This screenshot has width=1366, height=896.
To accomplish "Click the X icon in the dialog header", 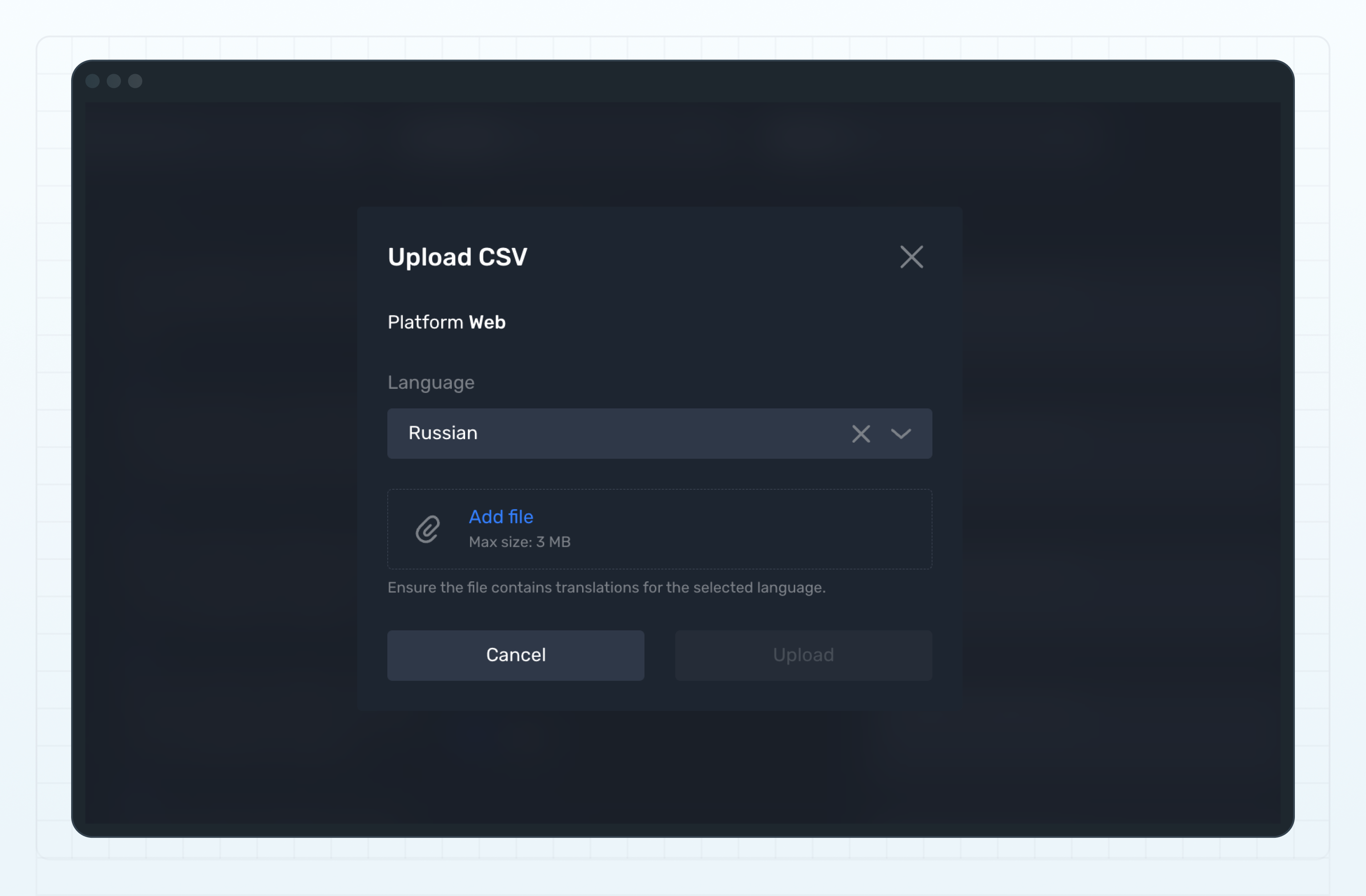I will (911, 257).
